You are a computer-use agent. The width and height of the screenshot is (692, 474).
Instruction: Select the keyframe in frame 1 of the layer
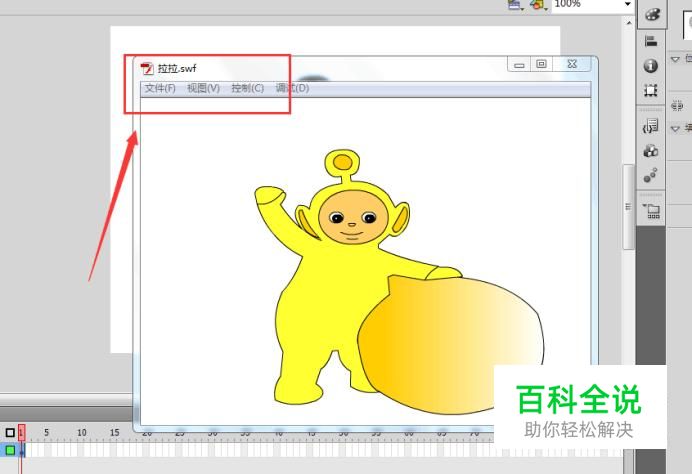click(x=22, y=450)
